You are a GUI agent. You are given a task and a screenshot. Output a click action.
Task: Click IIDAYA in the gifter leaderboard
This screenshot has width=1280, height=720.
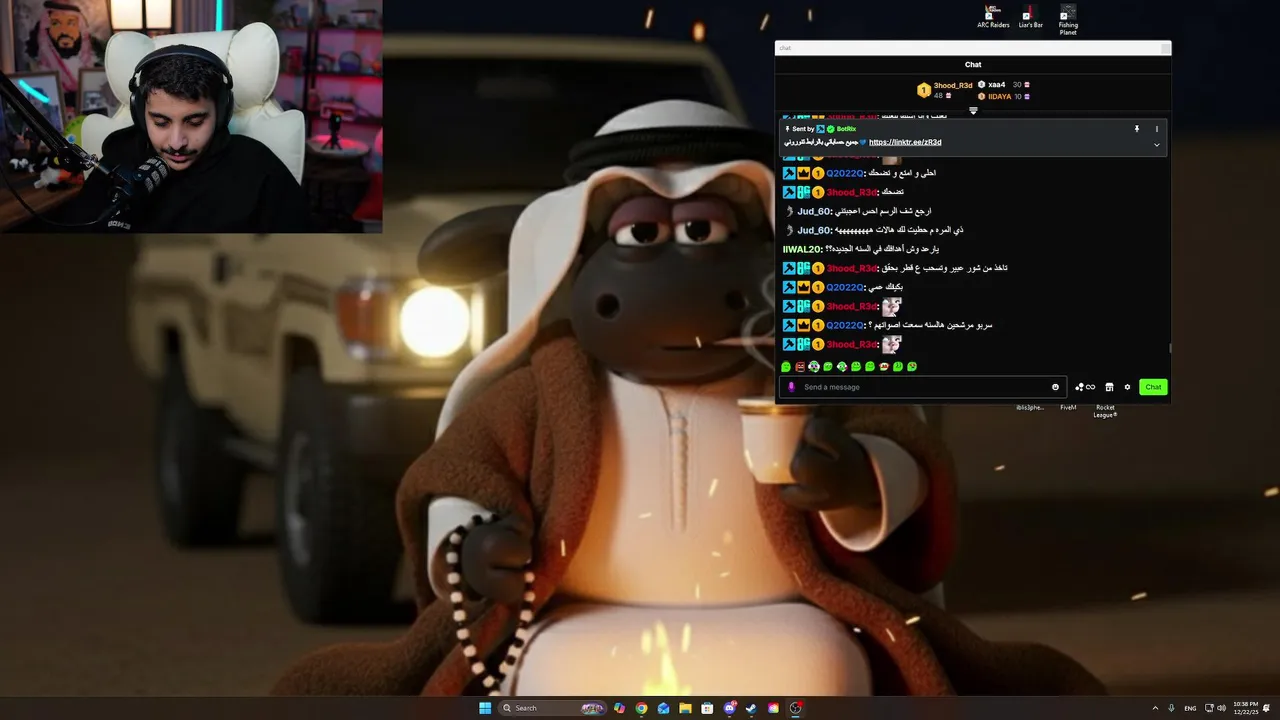pos(1000,97)
